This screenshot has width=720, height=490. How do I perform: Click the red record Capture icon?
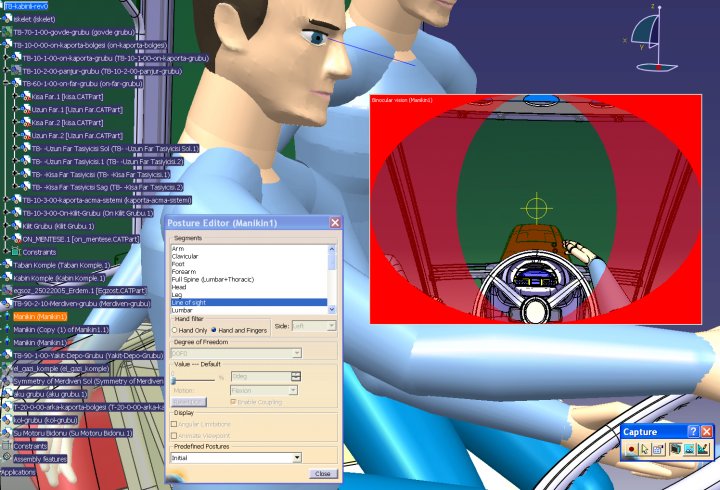pos(631,450)
